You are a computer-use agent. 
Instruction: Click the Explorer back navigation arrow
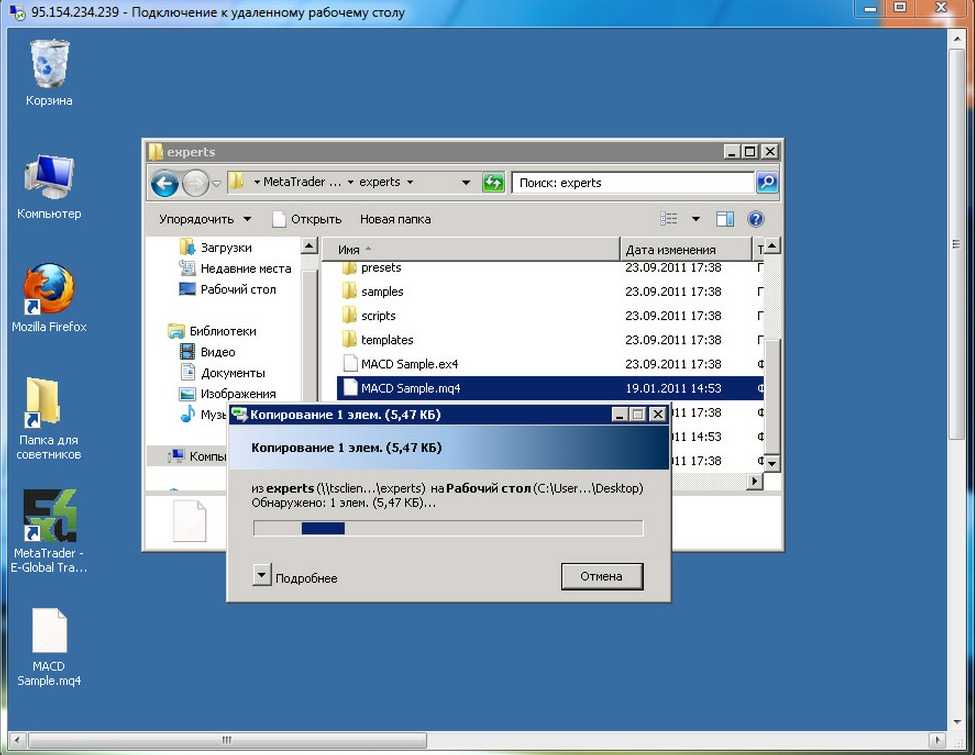pyautogui.click(x=165, y=183)
